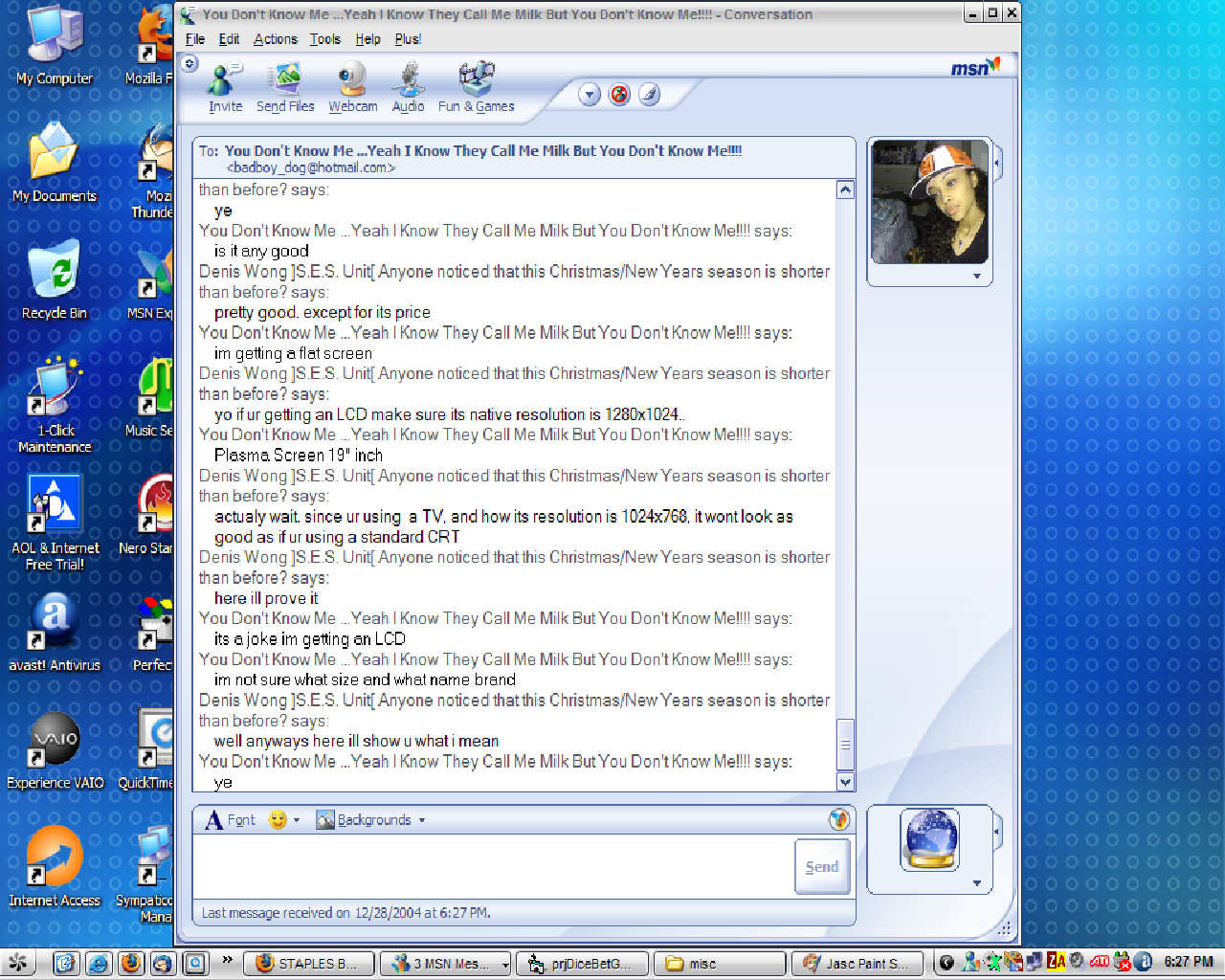Click the Start button on taskbar
Image resolution: width=1225 pixels, height=980 pixels.
(17, 963)
